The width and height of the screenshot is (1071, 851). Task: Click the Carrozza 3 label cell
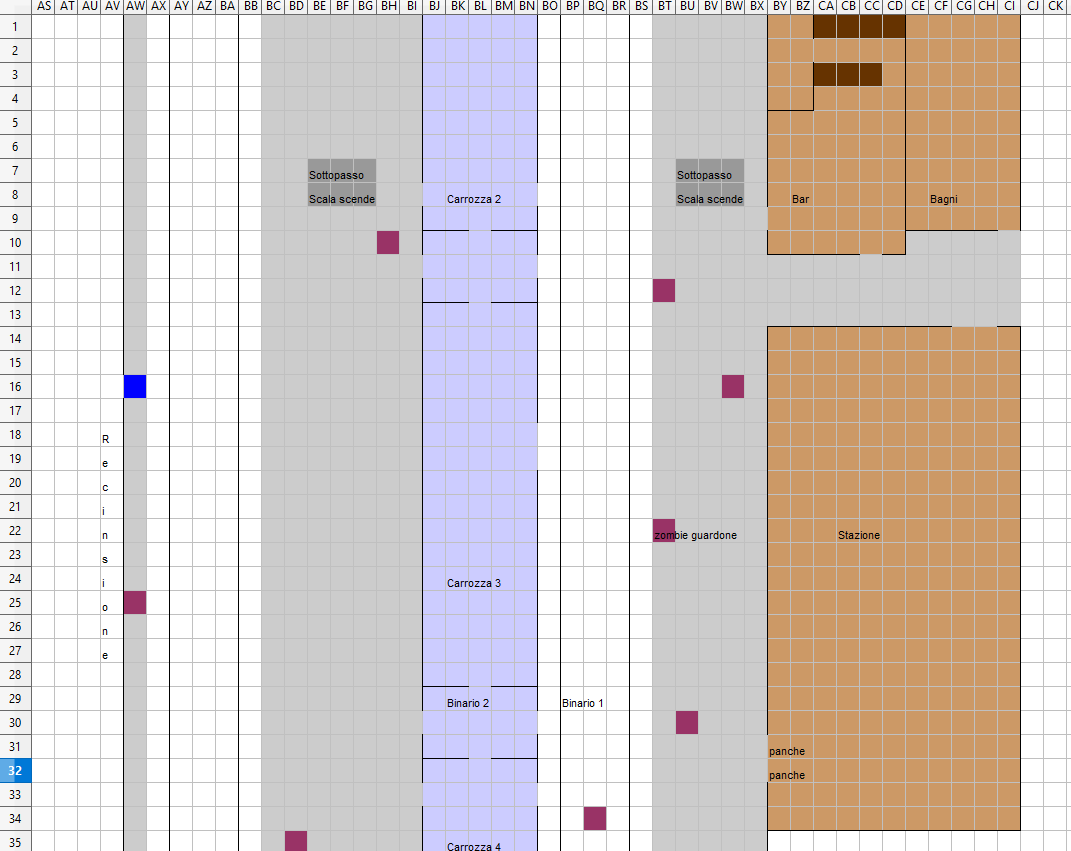[474, 583]
